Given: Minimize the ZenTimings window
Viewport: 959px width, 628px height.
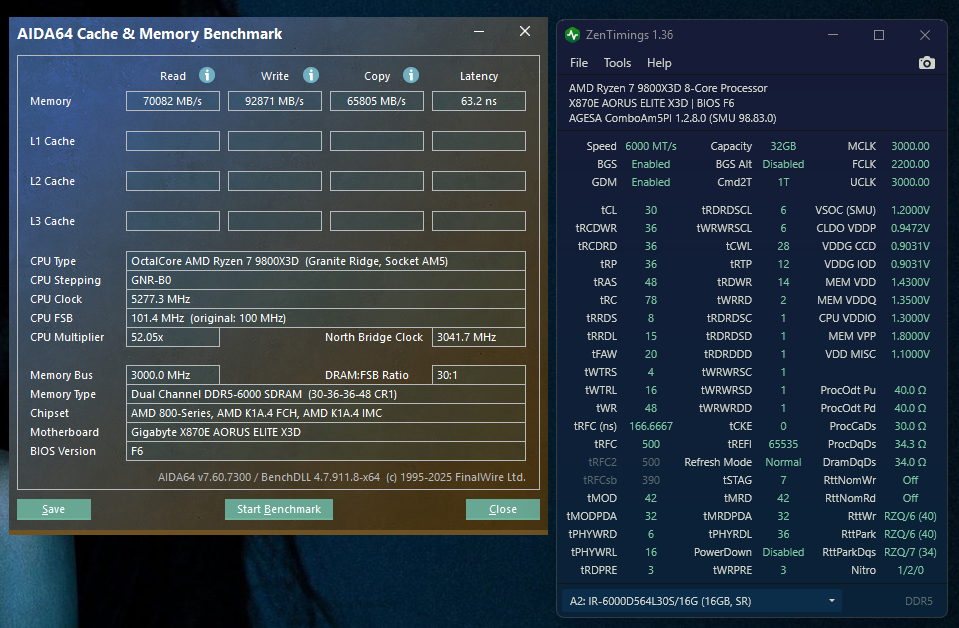Looking at the screenshot, I should [835, 35].
